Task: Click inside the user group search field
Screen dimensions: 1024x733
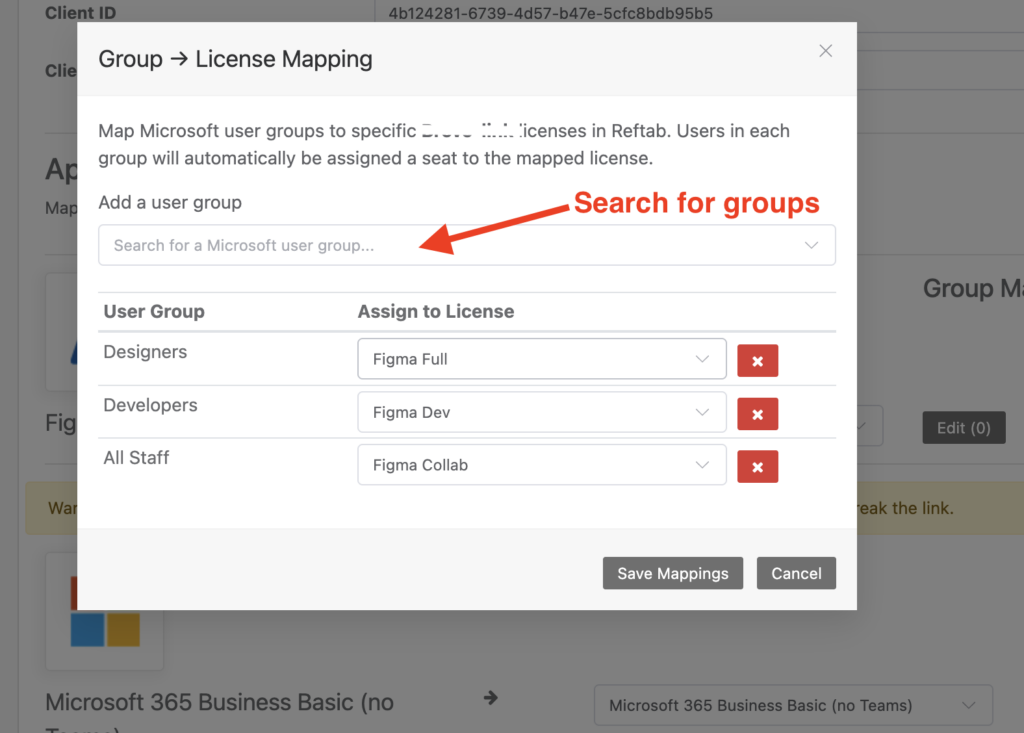Action: (x=300, y=244)
